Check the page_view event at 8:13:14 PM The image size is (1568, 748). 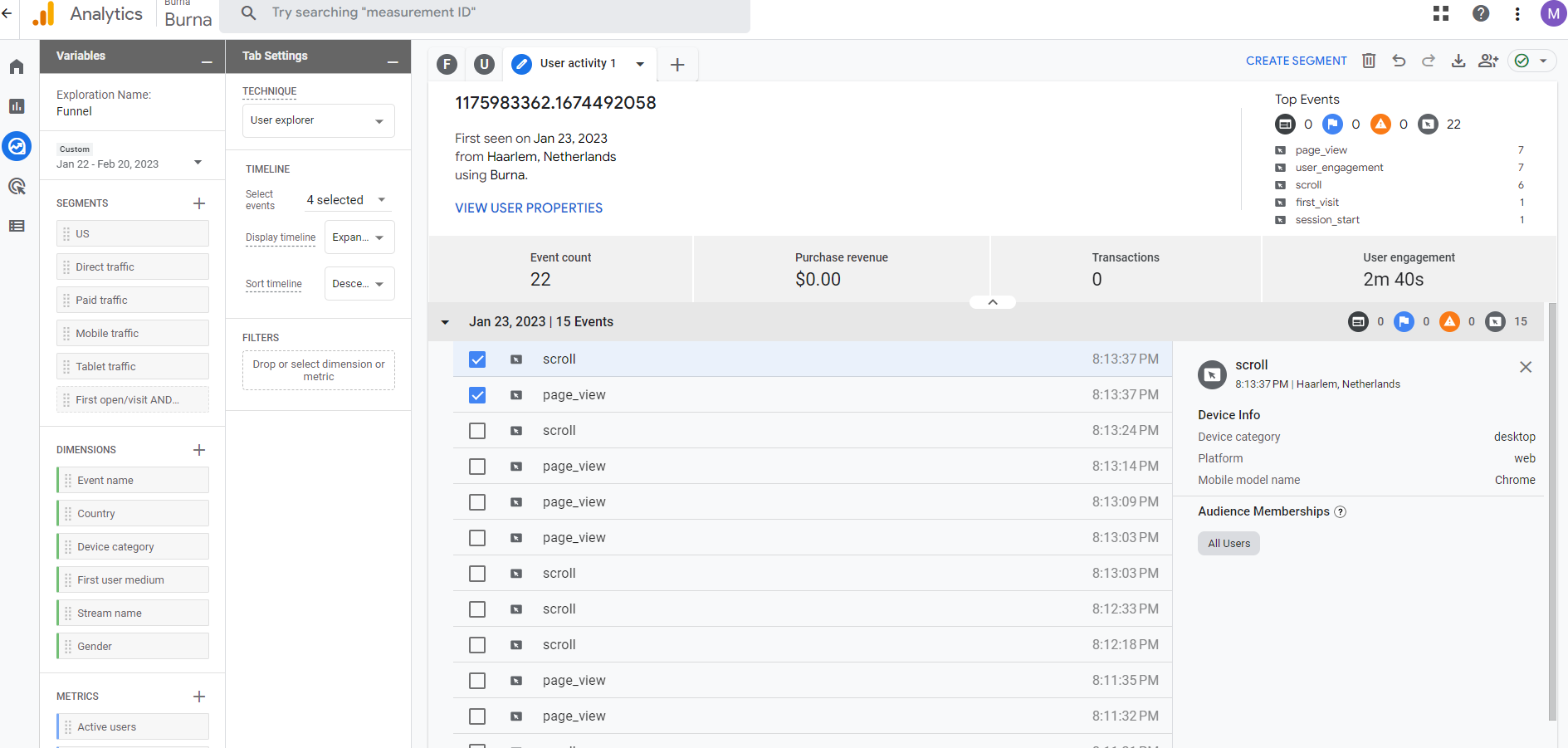pos(477,467)
